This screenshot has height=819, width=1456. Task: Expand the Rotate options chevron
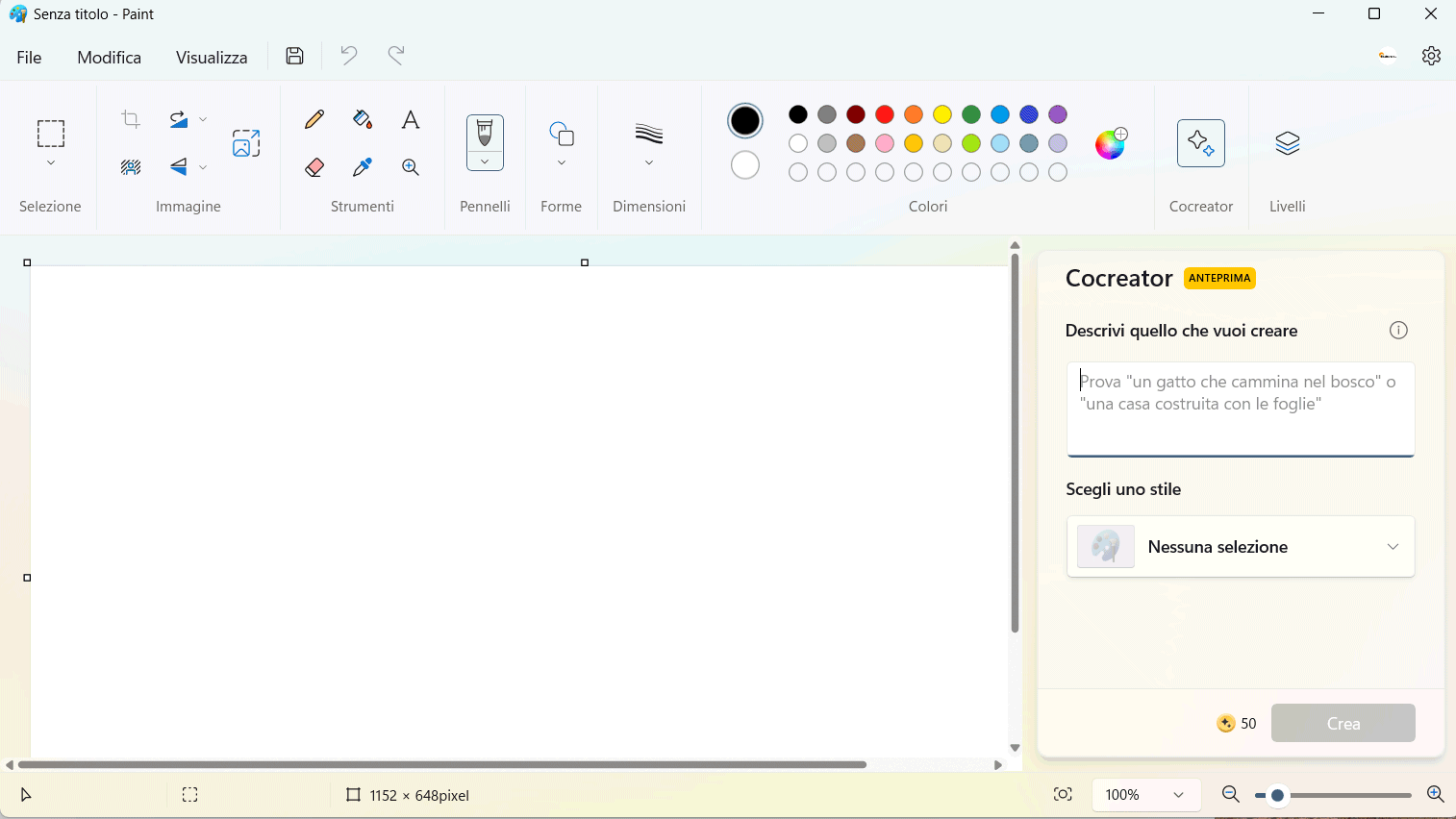click(203, 119)
